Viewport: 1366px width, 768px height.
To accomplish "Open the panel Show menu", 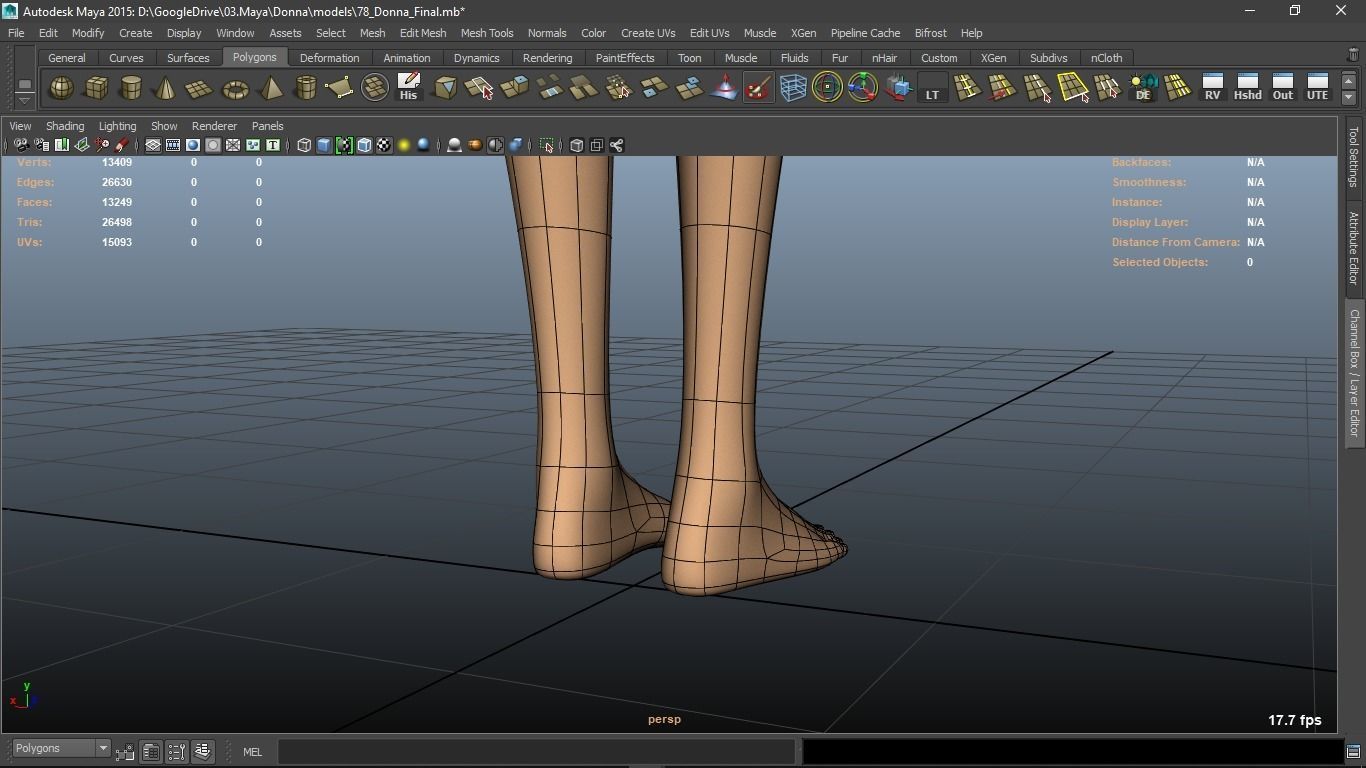I will click(164, 126).
